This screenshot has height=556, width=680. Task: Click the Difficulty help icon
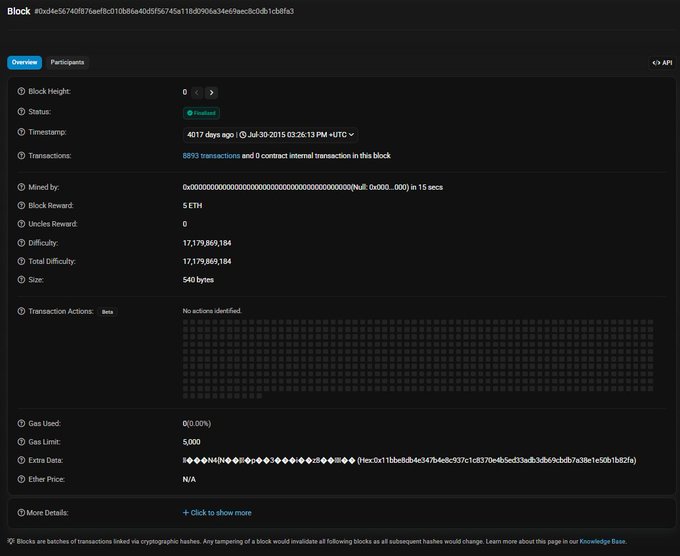(x=21, y=243)
